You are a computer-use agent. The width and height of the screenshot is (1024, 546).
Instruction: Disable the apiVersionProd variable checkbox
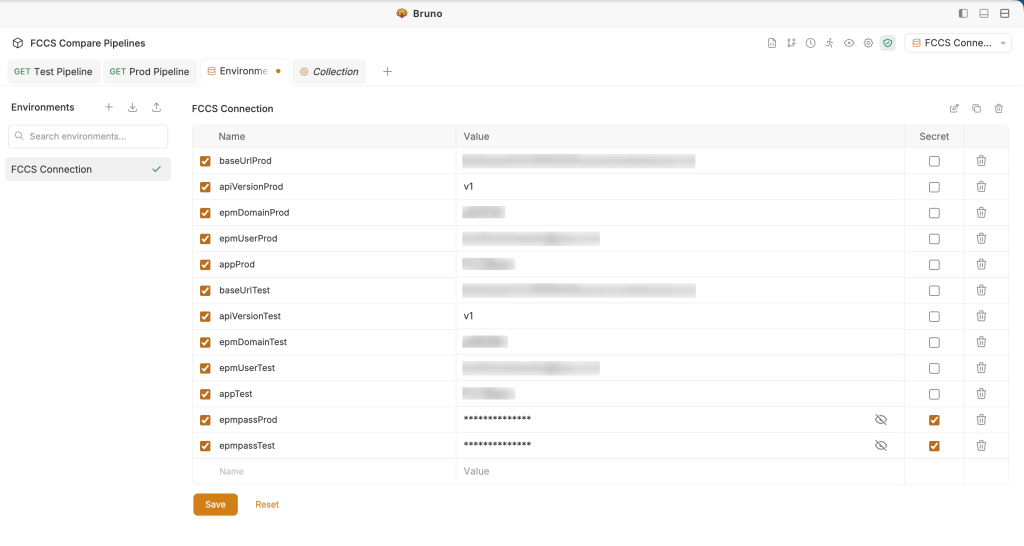coord(205,187)
